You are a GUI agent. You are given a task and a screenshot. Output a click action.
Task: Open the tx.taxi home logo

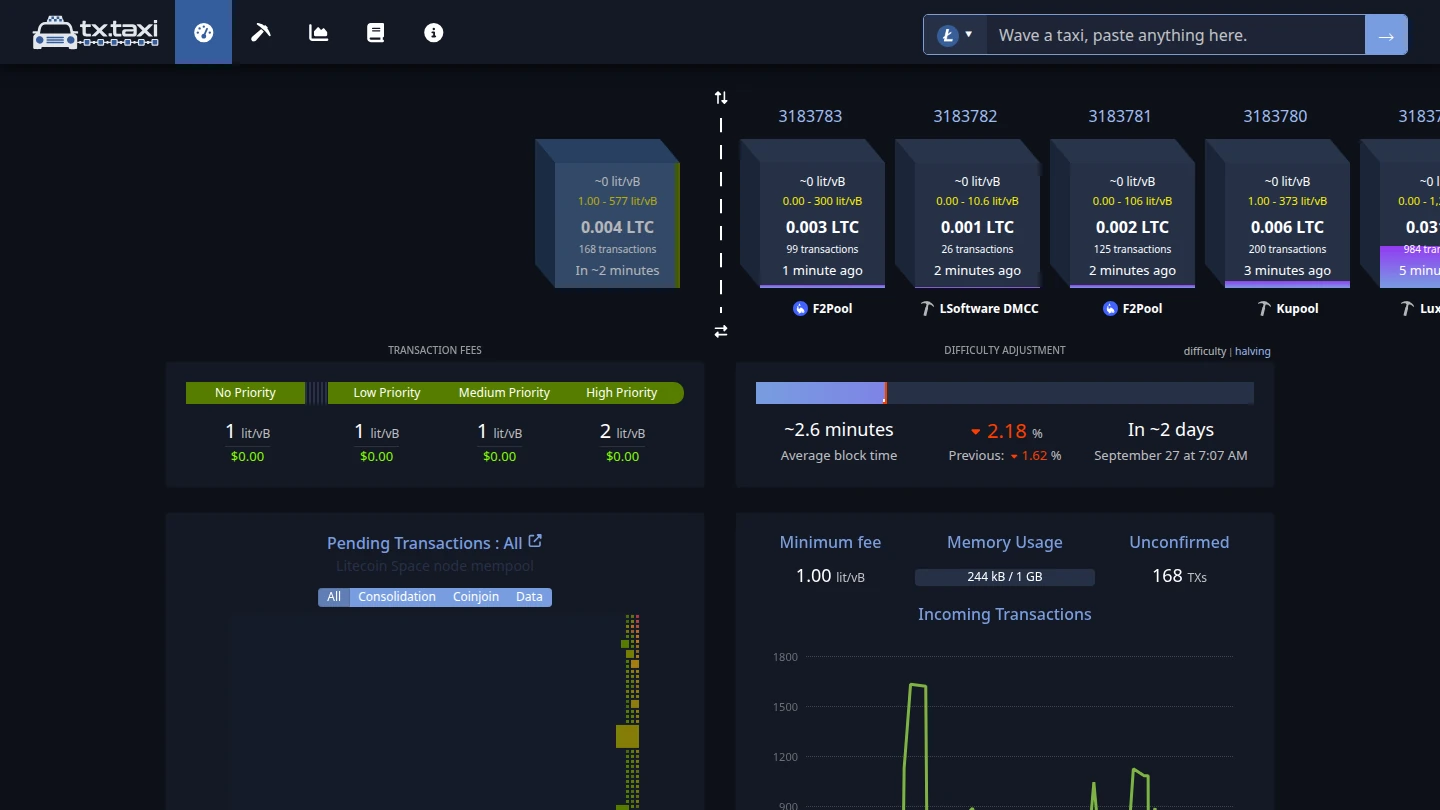pyautogui.click(x=95, y=32)
